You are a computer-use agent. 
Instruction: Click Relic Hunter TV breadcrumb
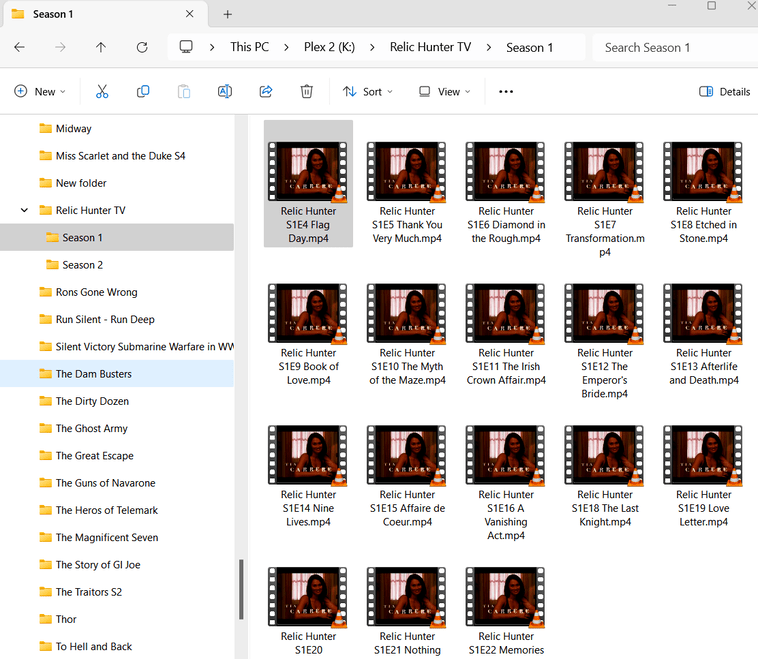(x=430, y=47)
